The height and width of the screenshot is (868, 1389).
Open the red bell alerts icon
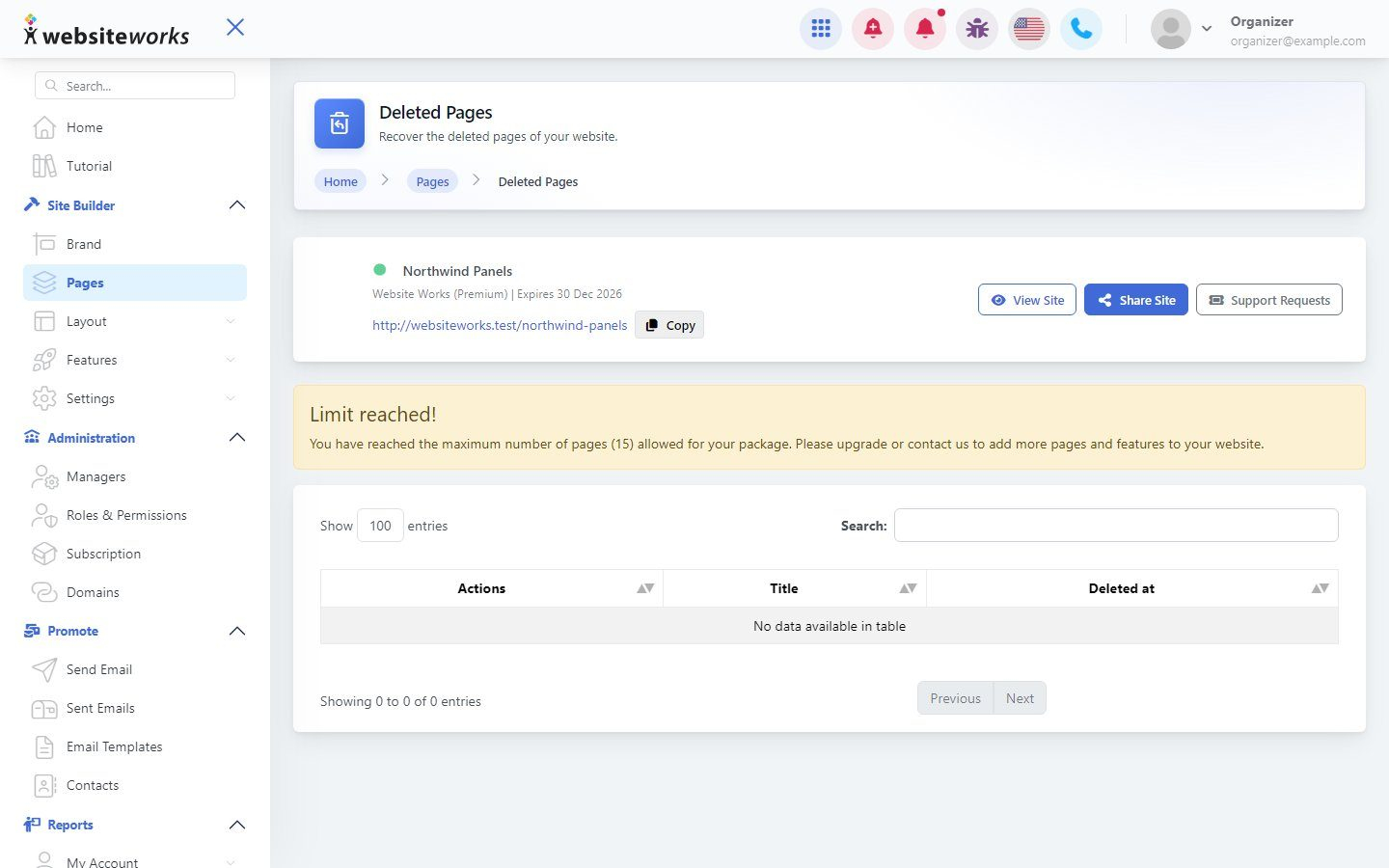pos(925,29)
